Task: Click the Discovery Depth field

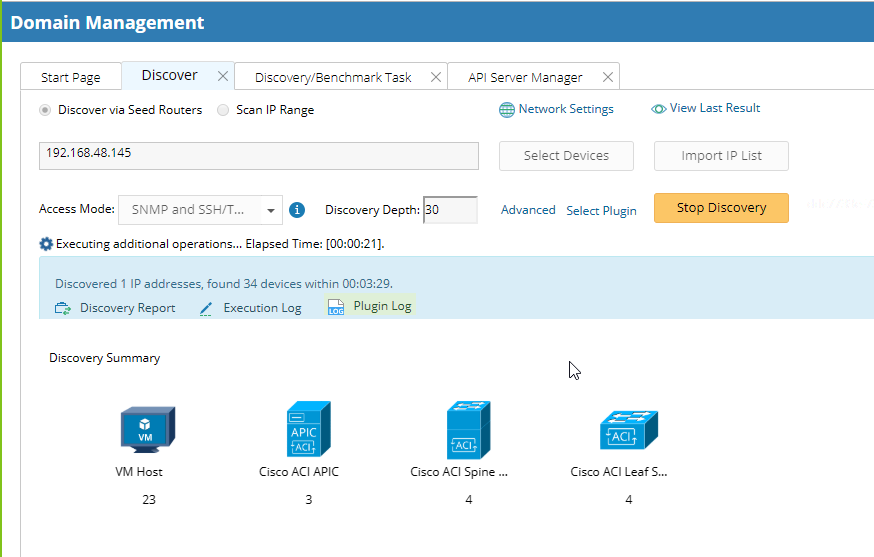Action: coord(450,210)
